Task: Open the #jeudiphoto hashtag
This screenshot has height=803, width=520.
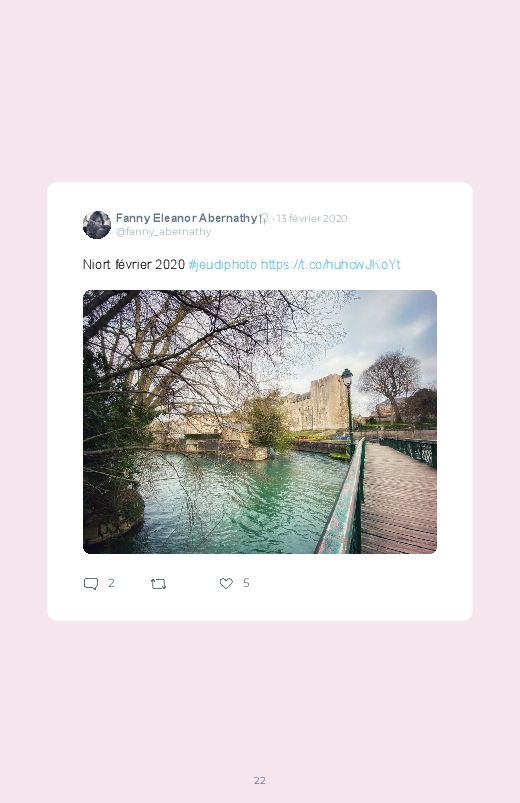Action: (222, 264)
